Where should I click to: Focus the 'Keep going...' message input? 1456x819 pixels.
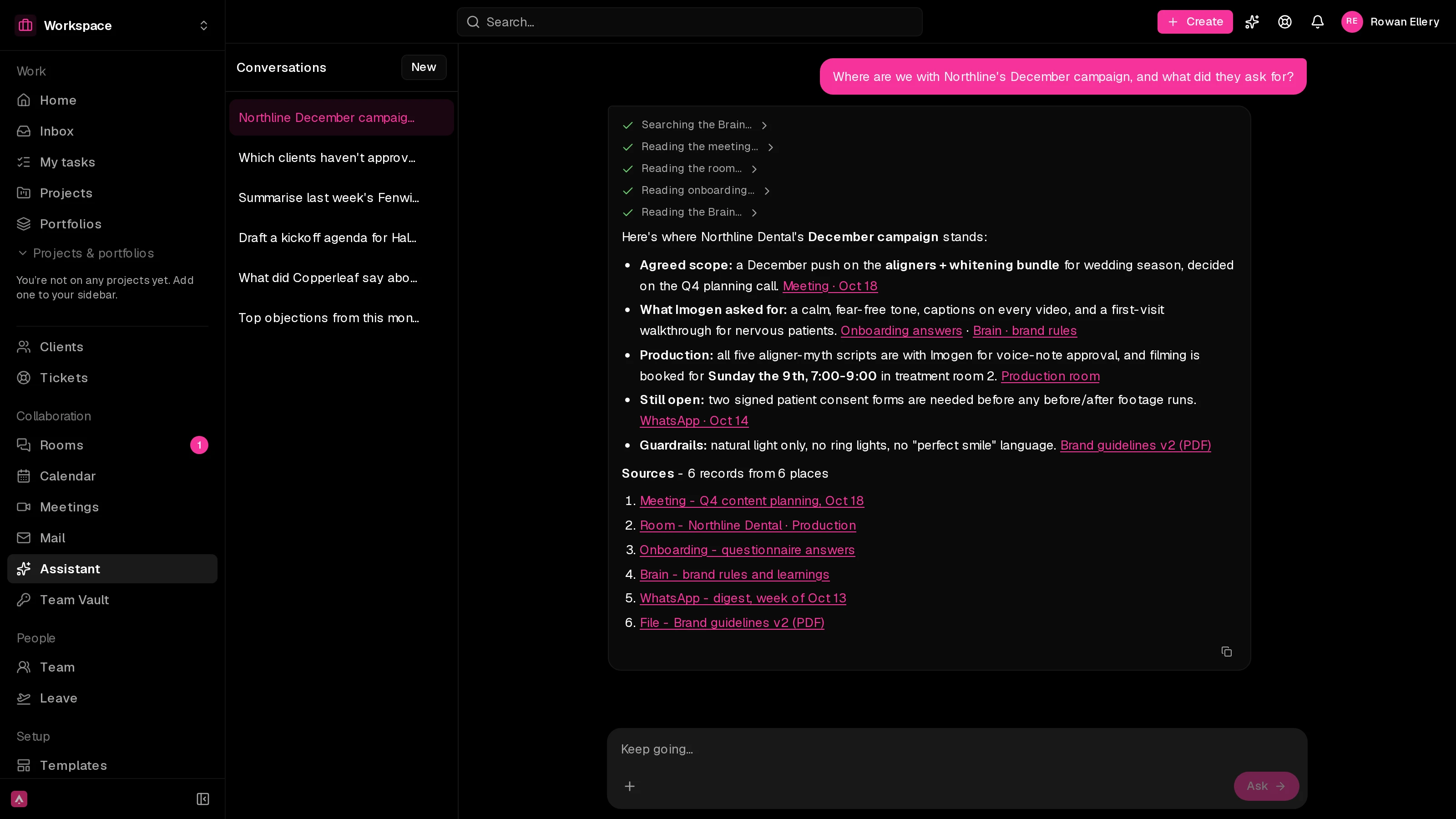point(957,749)
